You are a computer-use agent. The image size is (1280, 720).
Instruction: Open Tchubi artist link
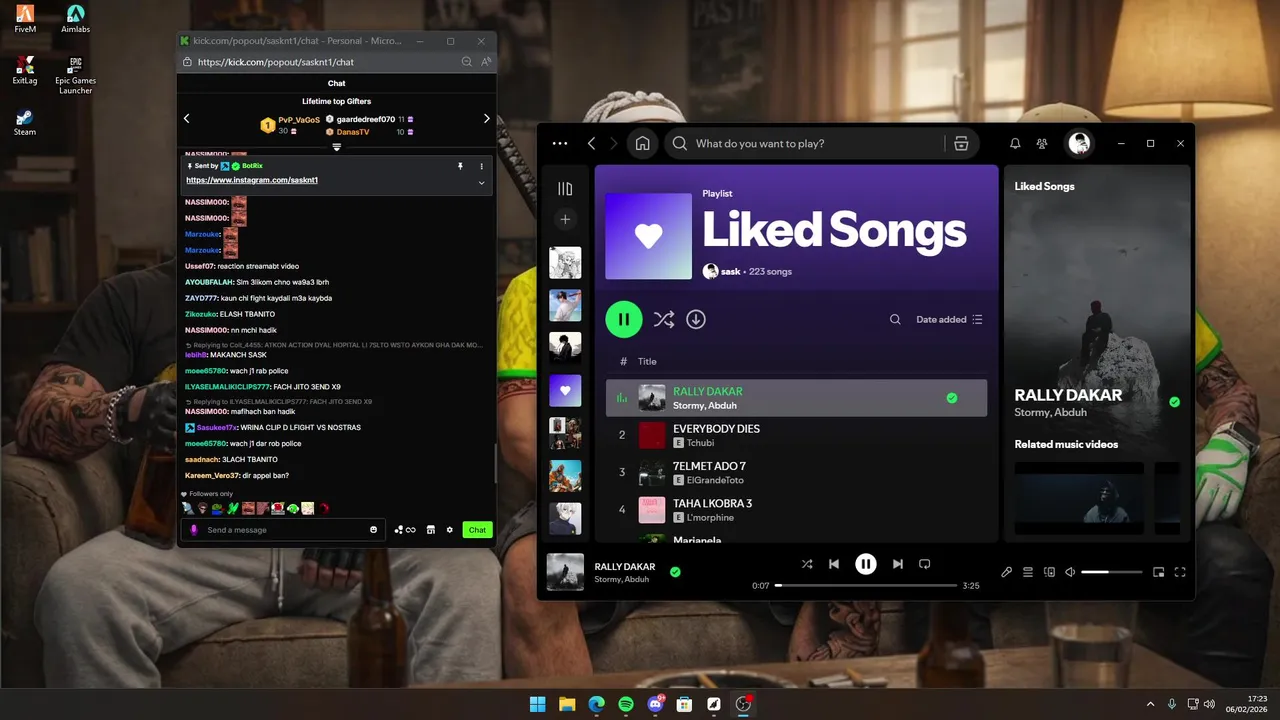pos(700,443)
